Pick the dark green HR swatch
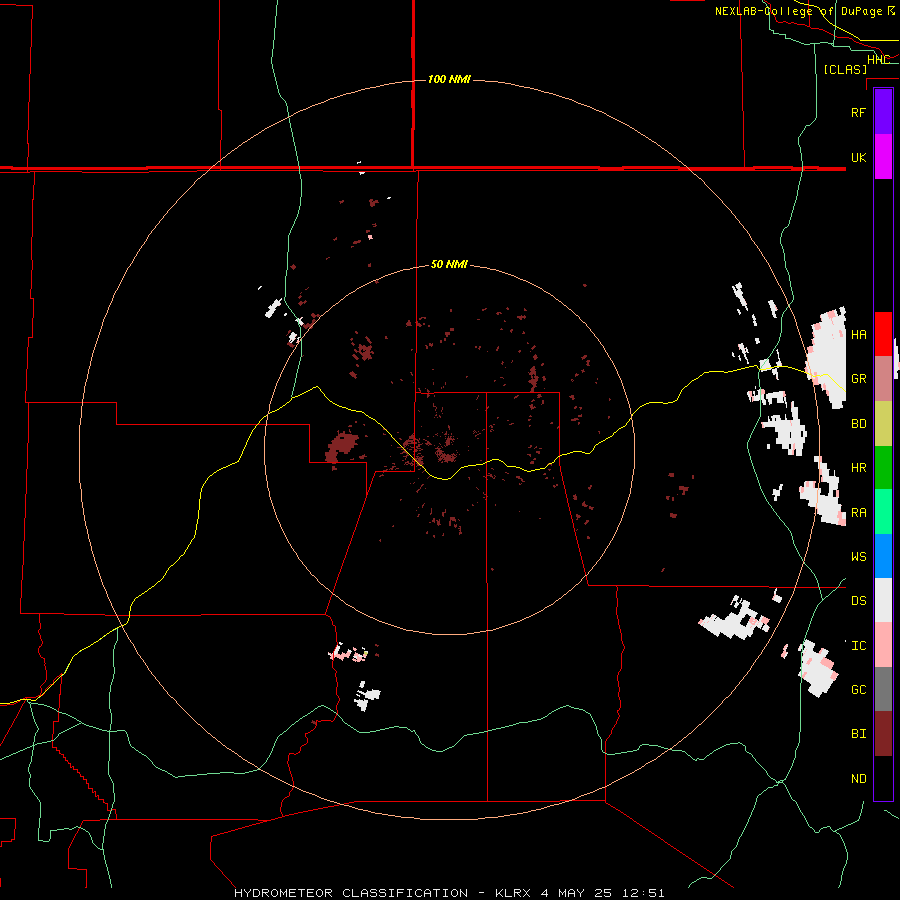Image resolution: width=900 pixels, height=900 pixels. 883,468
